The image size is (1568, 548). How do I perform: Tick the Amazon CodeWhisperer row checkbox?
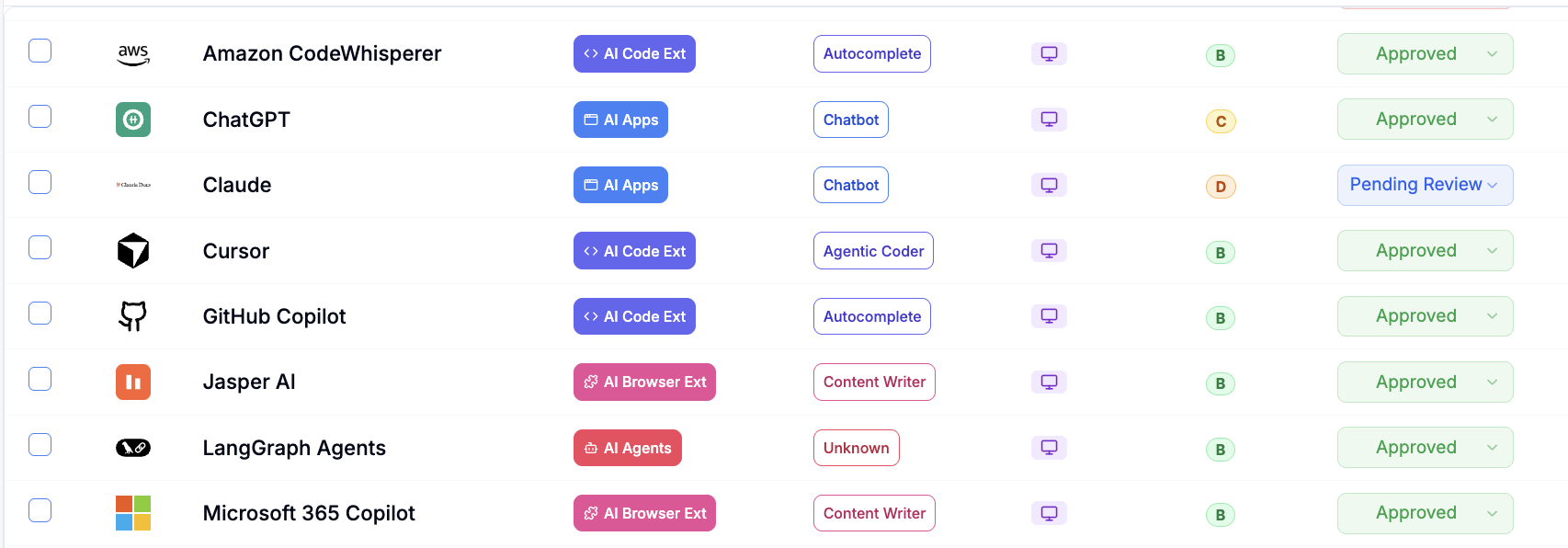point(40,51)
